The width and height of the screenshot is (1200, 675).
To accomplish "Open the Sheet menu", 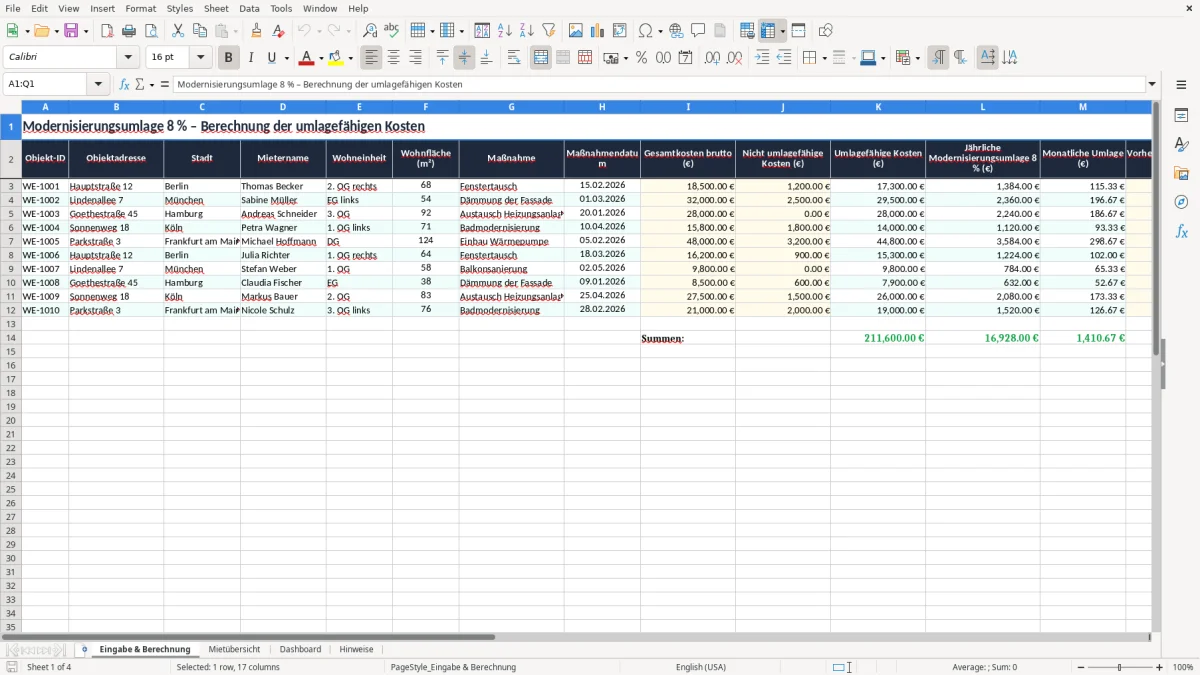I will pyautogui.click(x=216, y=8).
